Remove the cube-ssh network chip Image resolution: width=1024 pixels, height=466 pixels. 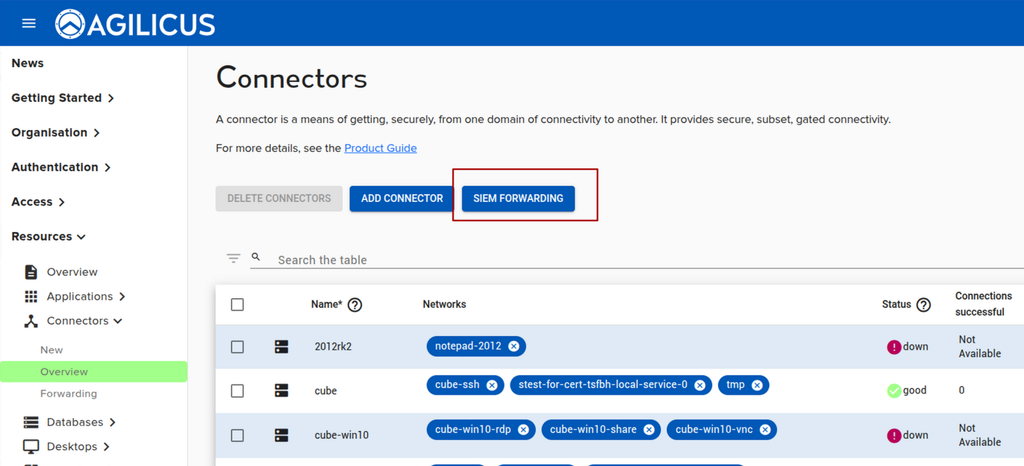(492, 385)
